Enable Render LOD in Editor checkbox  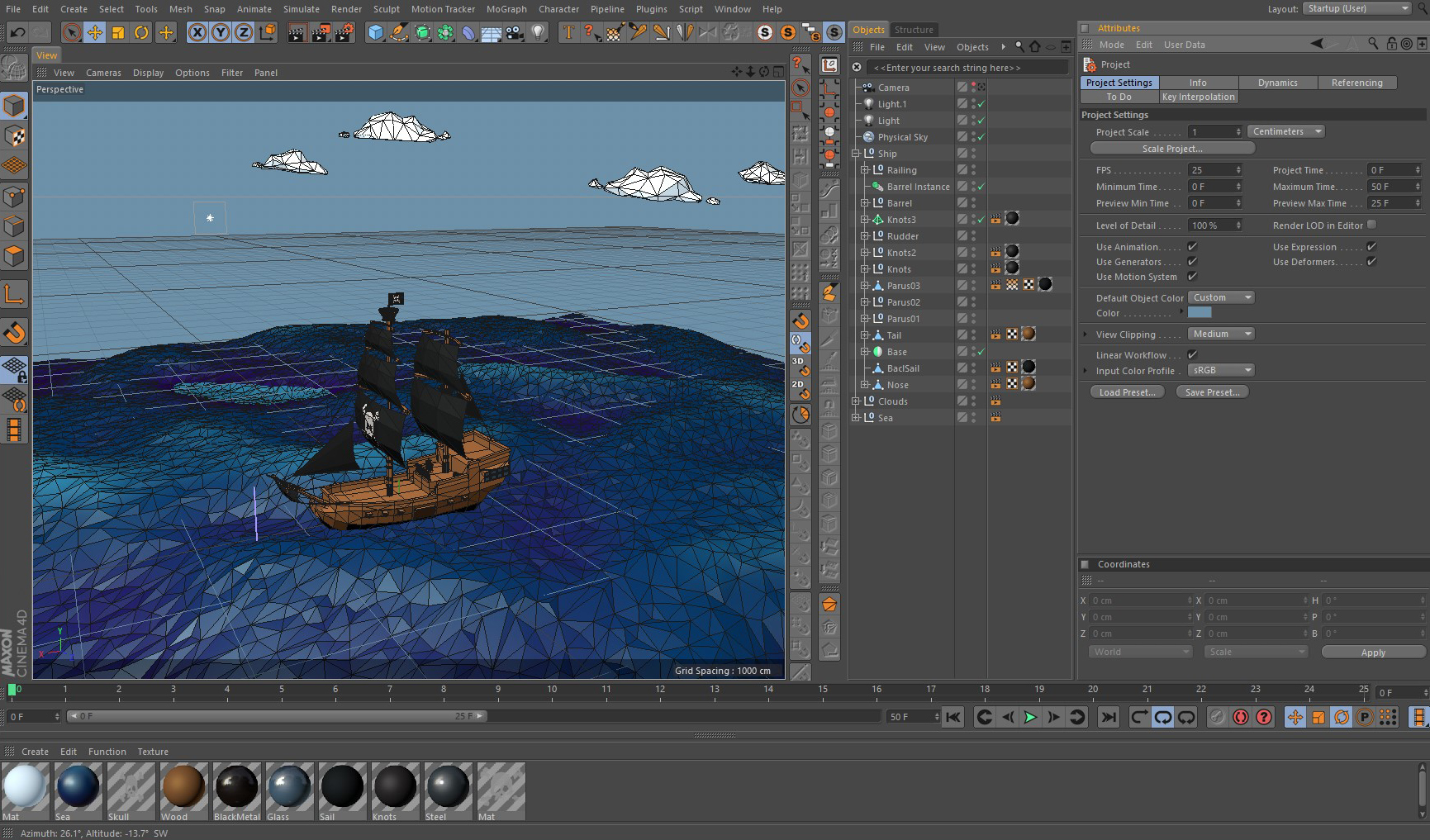1371,225
